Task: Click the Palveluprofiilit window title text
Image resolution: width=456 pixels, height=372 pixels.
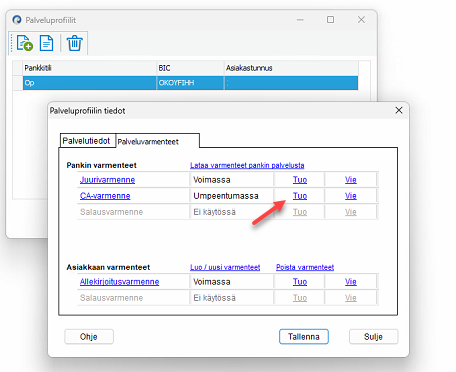Action: [51, 20]
